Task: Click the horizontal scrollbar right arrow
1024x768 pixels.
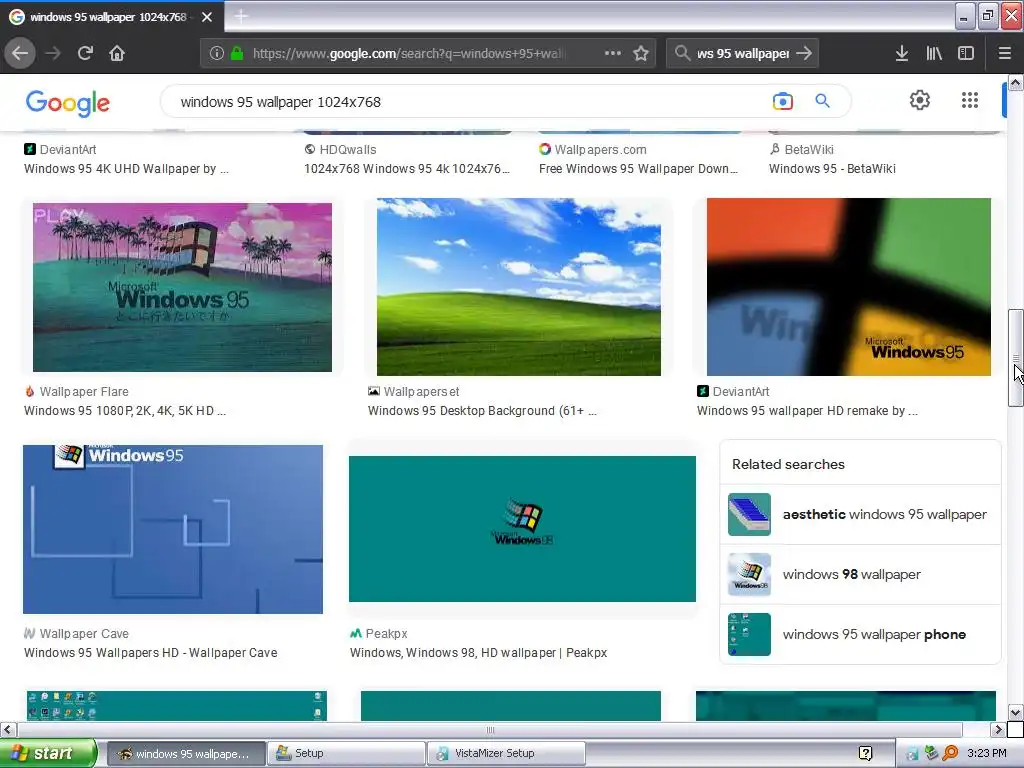Action: (997, 729)
